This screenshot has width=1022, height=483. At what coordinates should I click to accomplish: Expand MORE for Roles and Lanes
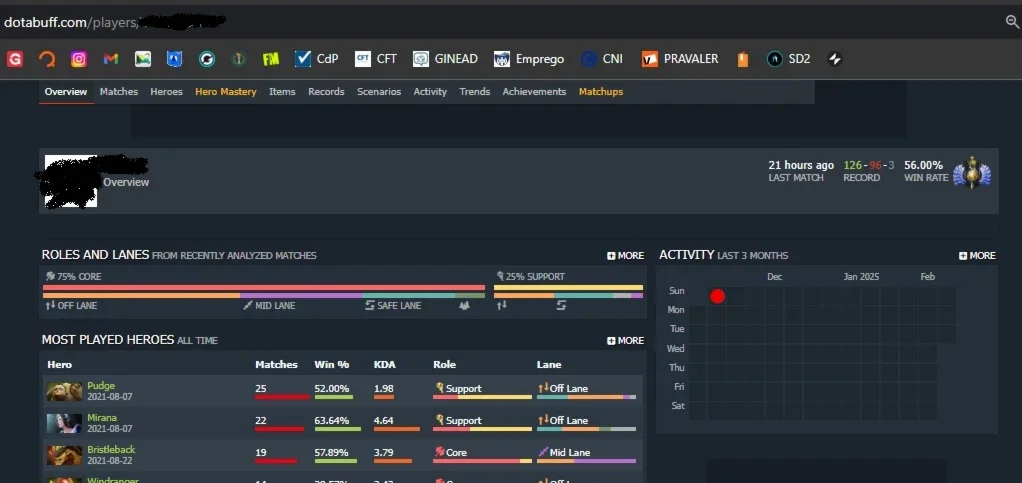click(625, 256)
